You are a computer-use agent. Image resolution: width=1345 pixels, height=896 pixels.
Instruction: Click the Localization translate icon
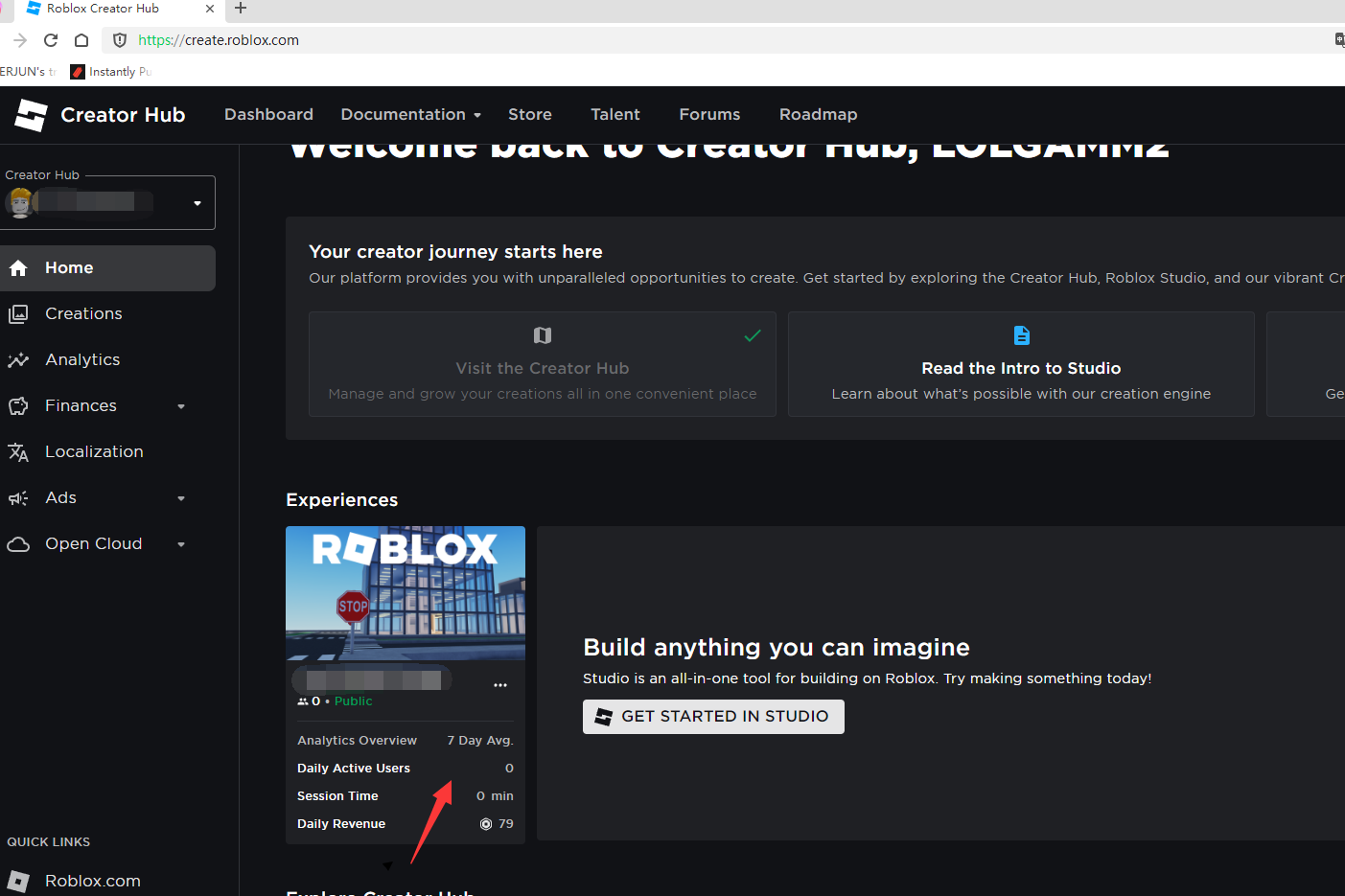click(x=18, y=452)
